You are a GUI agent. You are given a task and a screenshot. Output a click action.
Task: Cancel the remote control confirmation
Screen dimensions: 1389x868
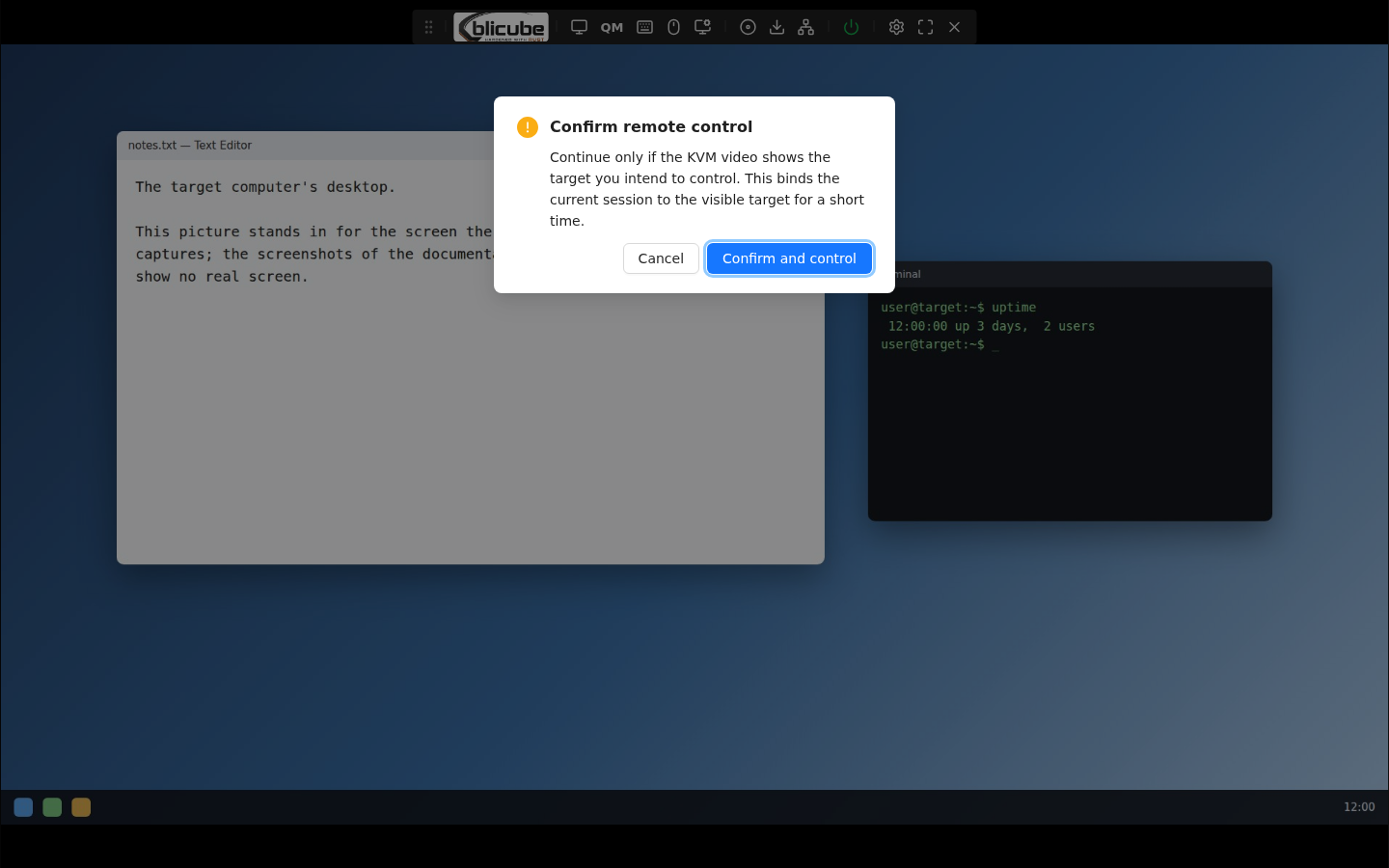tap(661, 258)
